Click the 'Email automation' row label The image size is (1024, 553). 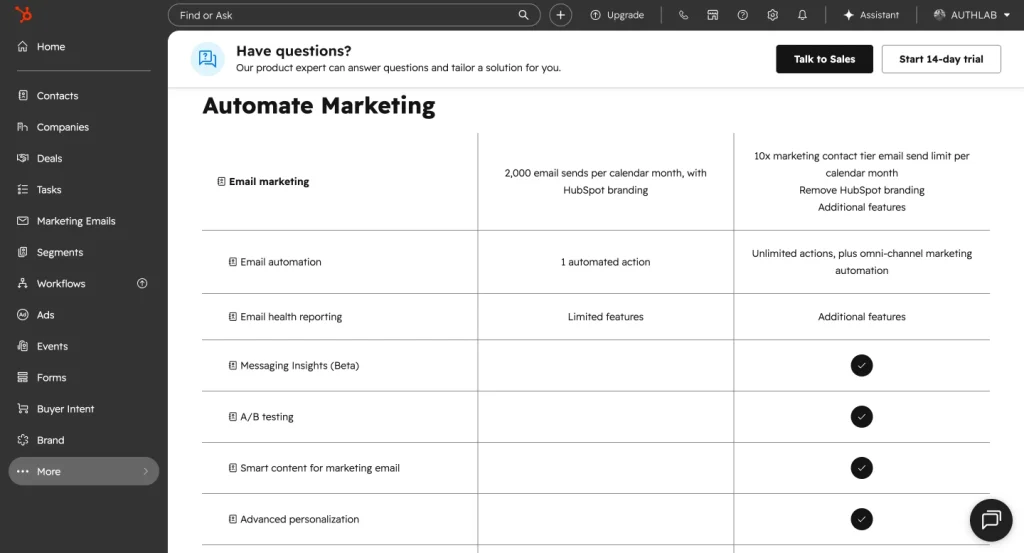(281, 262)
